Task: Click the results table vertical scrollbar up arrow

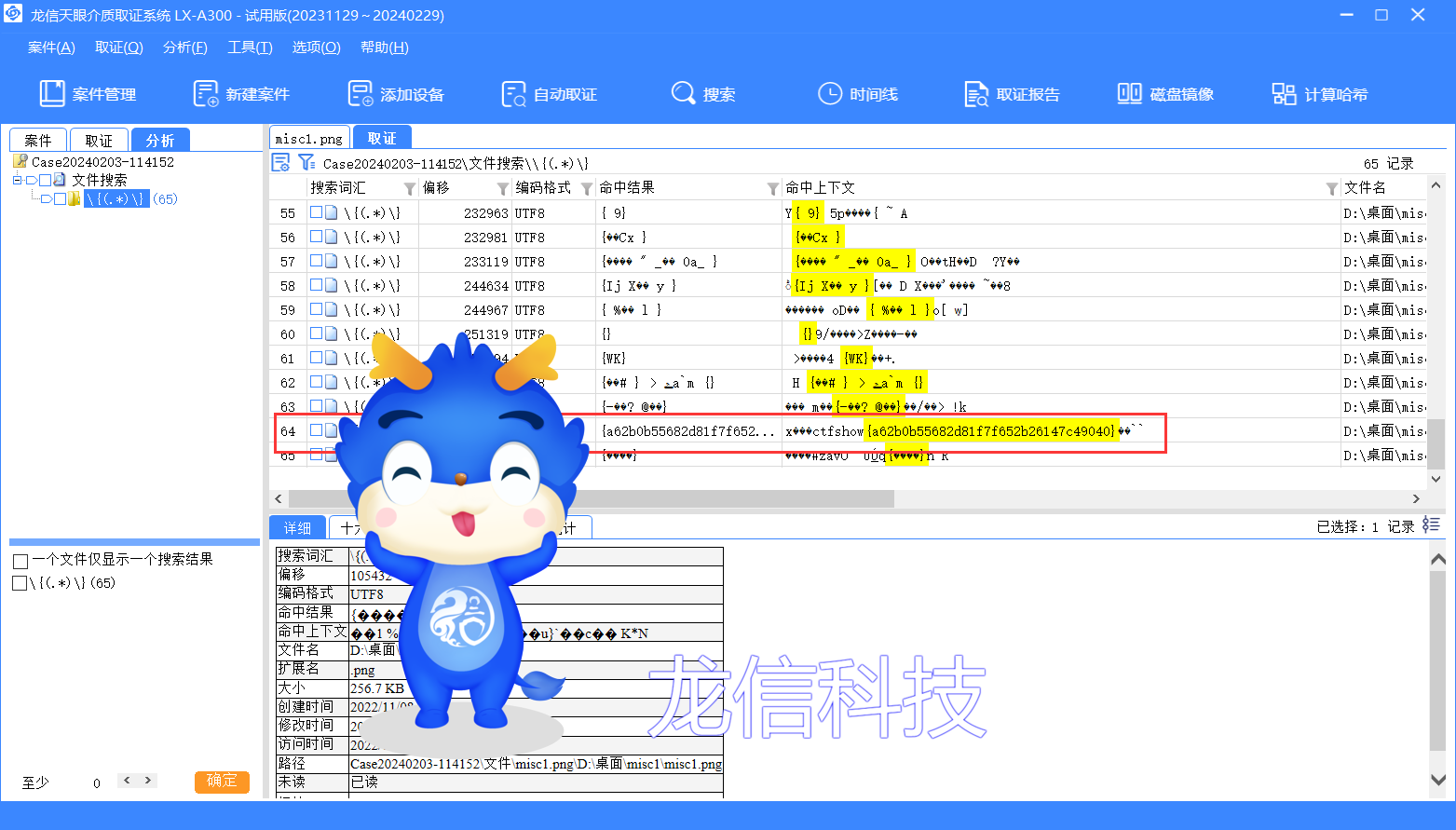Action: tap(1436, 186)
